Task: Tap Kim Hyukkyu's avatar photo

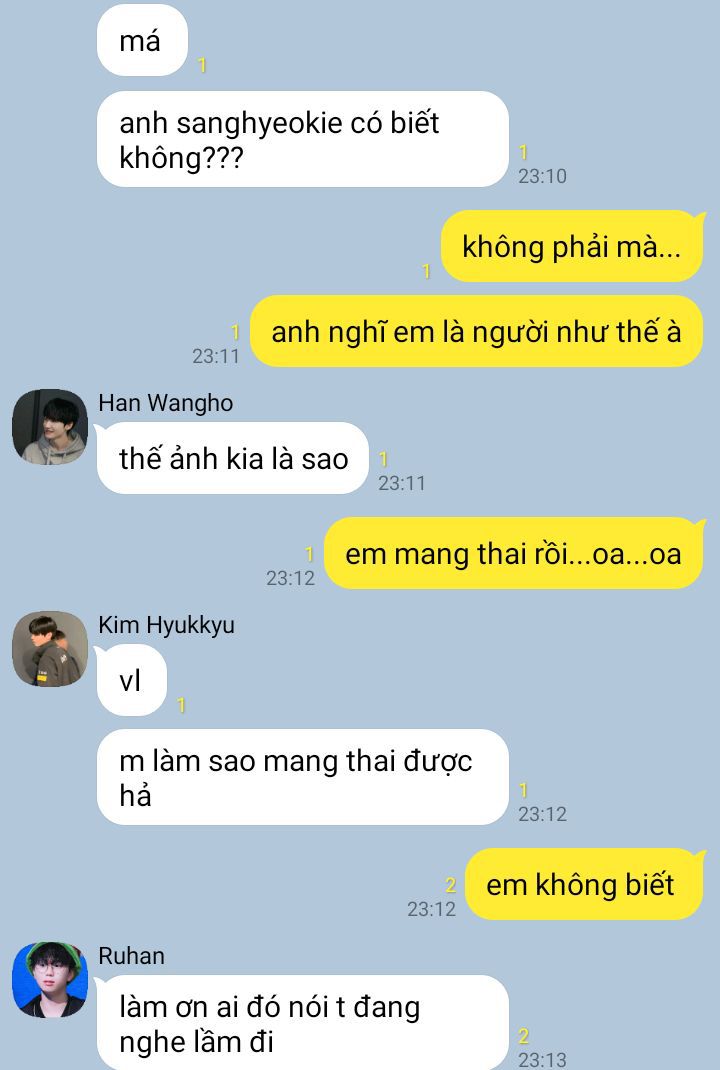Action: tap(50, 649)
